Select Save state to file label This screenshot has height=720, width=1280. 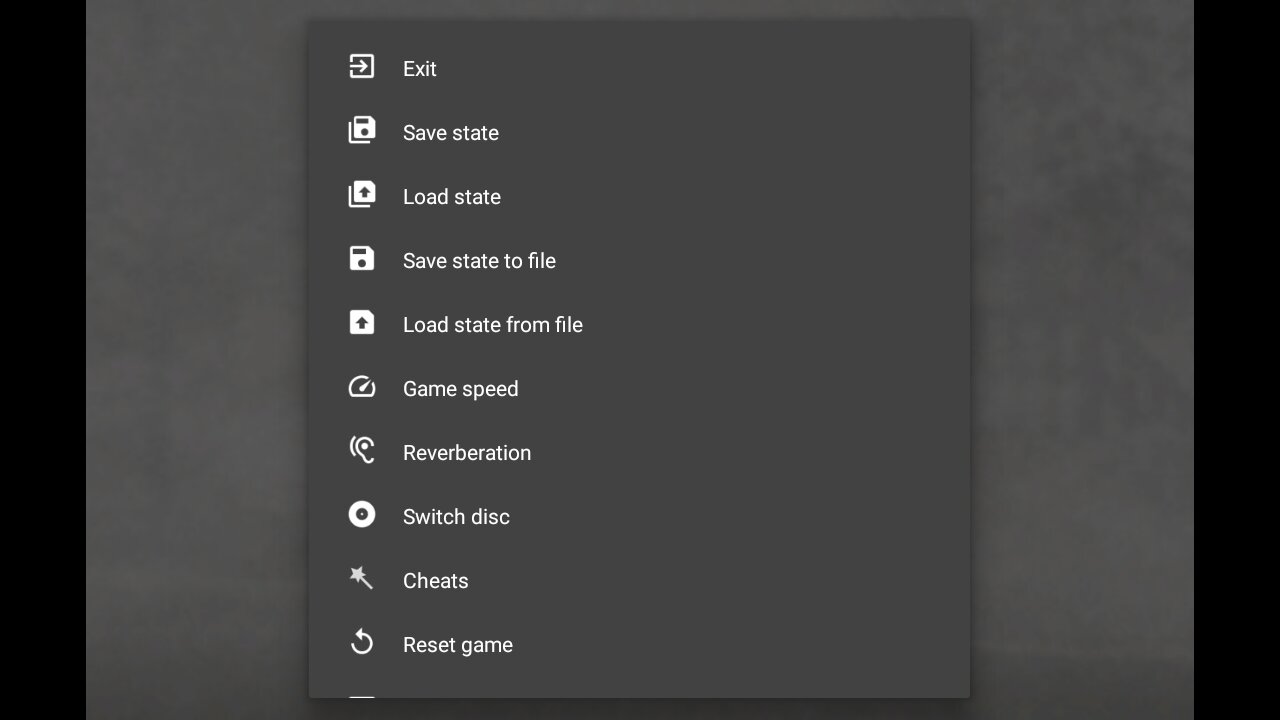[x=479, y=261]
